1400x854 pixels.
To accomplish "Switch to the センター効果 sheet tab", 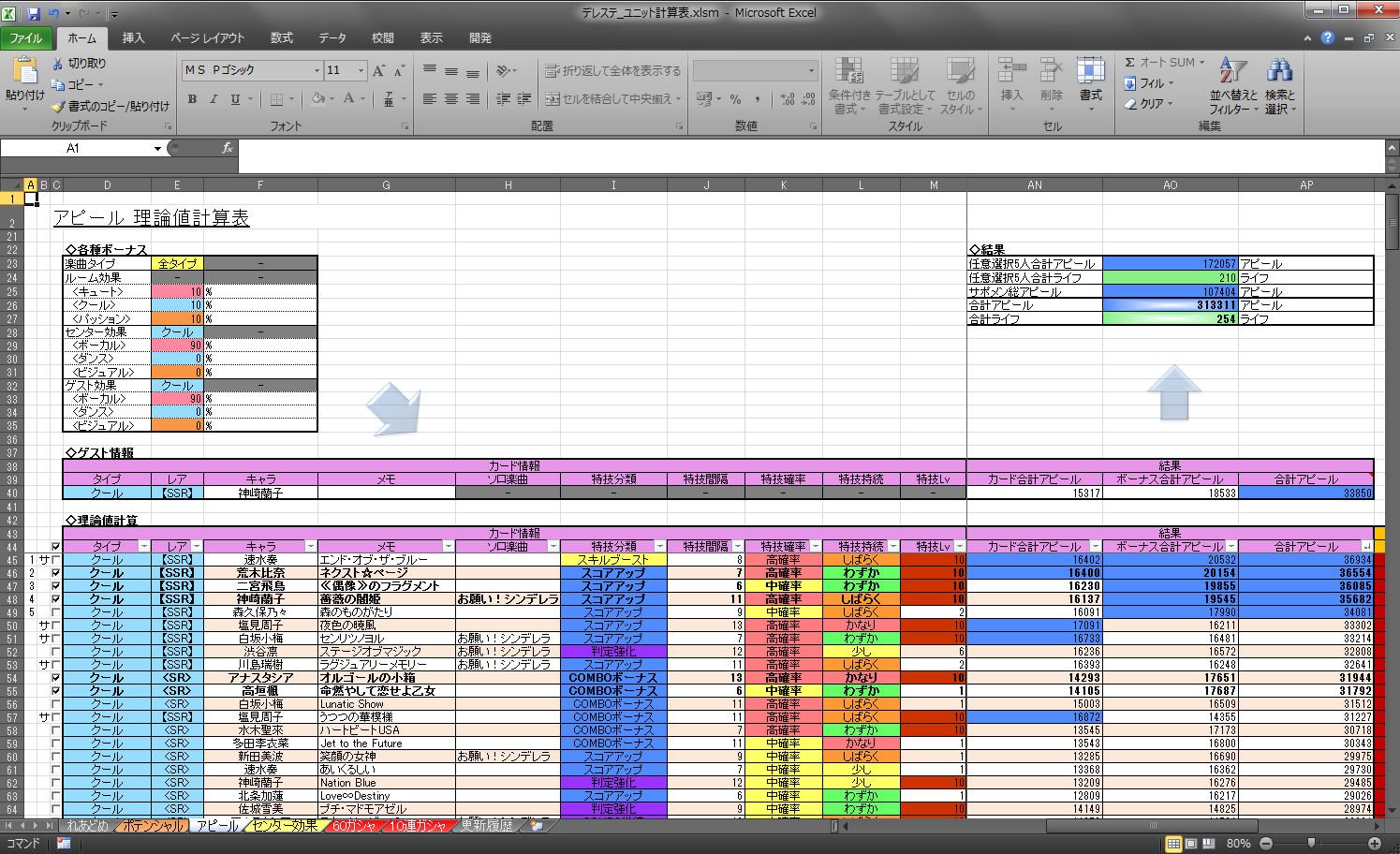I will pos(285,826).
